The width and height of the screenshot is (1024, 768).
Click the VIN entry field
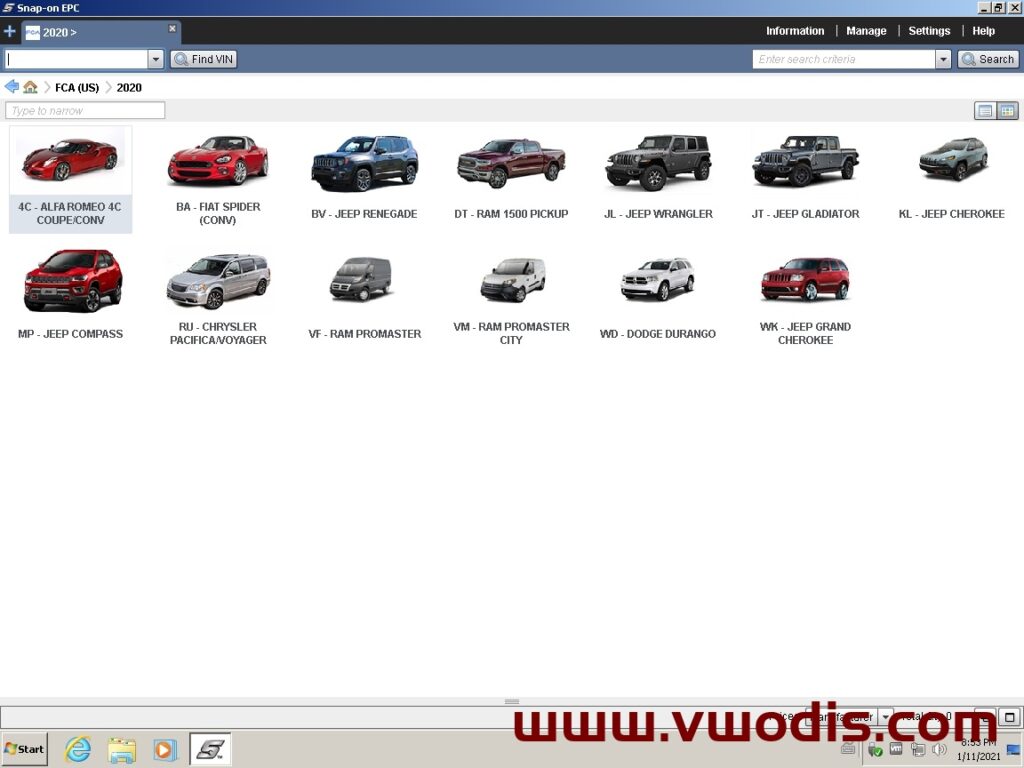pyautogui.click(x=76, y=59)
